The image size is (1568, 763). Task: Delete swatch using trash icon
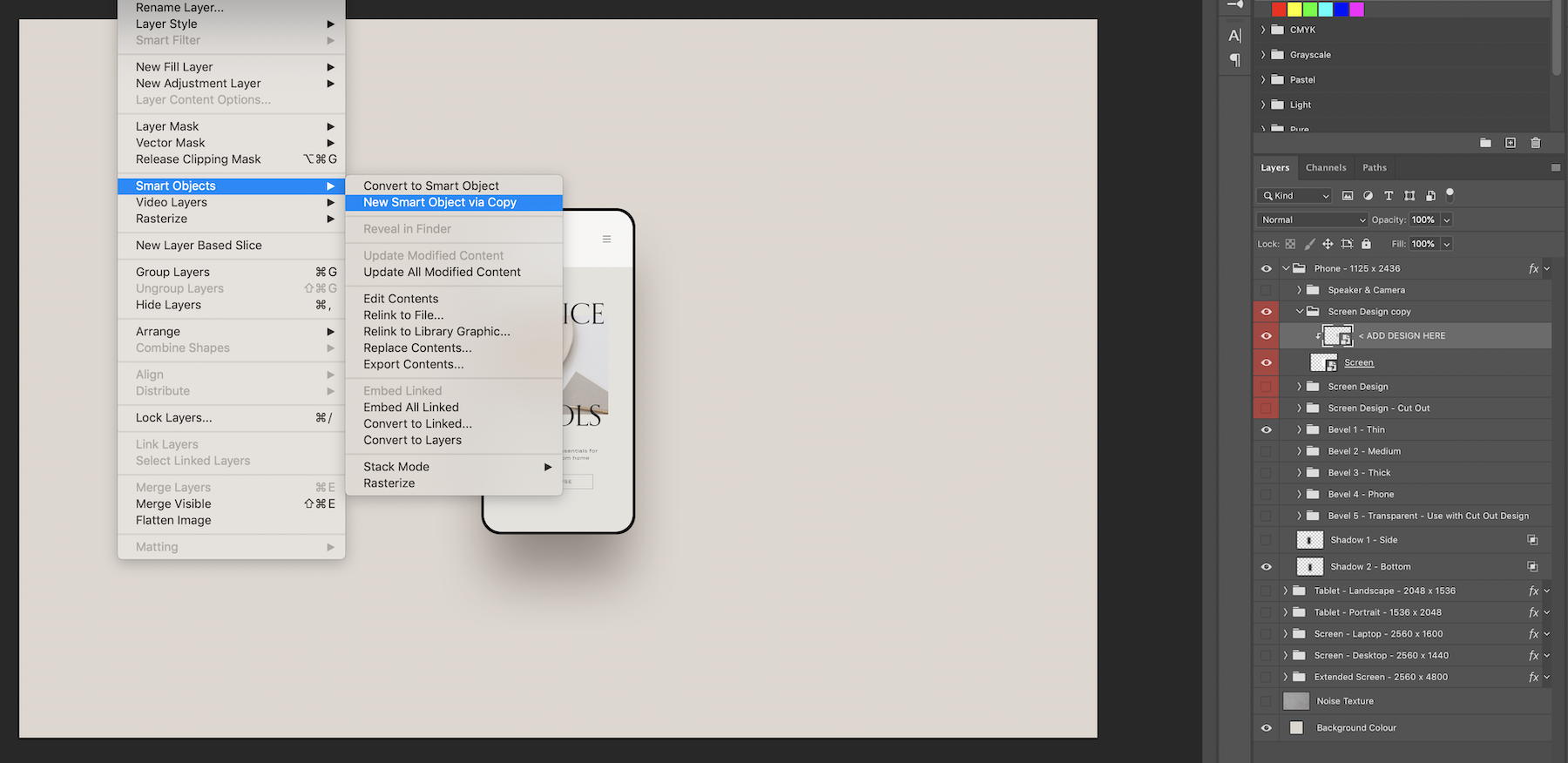(x=1535, y=143)
